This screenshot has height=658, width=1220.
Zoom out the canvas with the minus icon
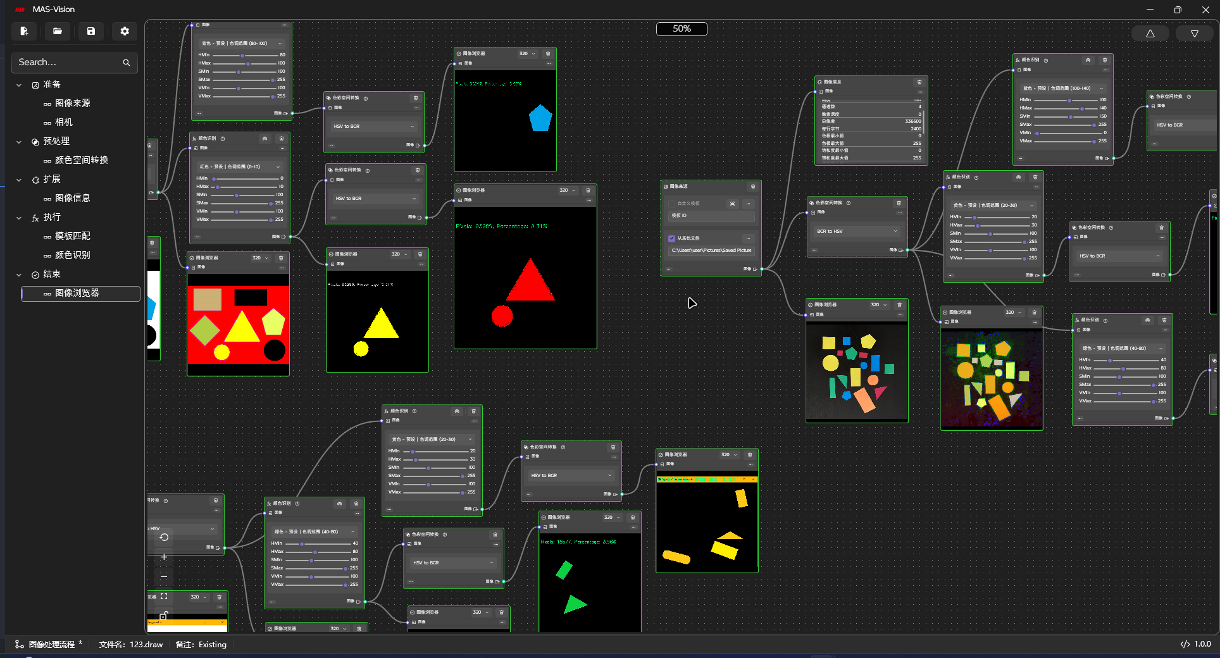click(x=164, y=577)
